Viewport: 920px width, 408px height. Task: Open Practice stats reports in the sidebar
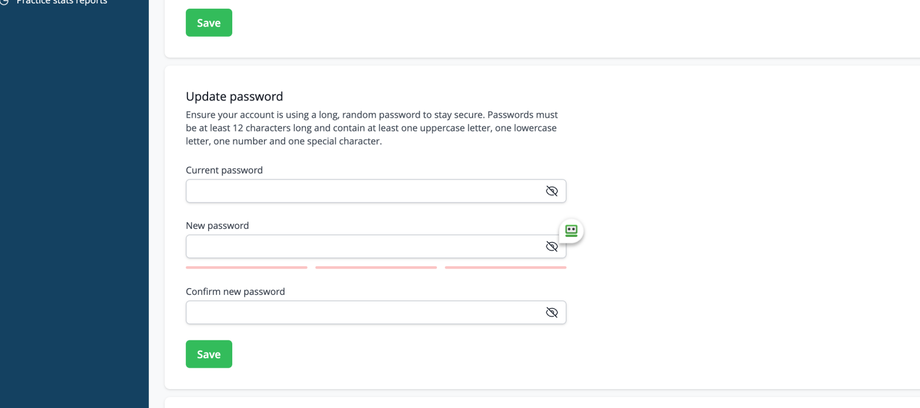click(x=62, y=3)
